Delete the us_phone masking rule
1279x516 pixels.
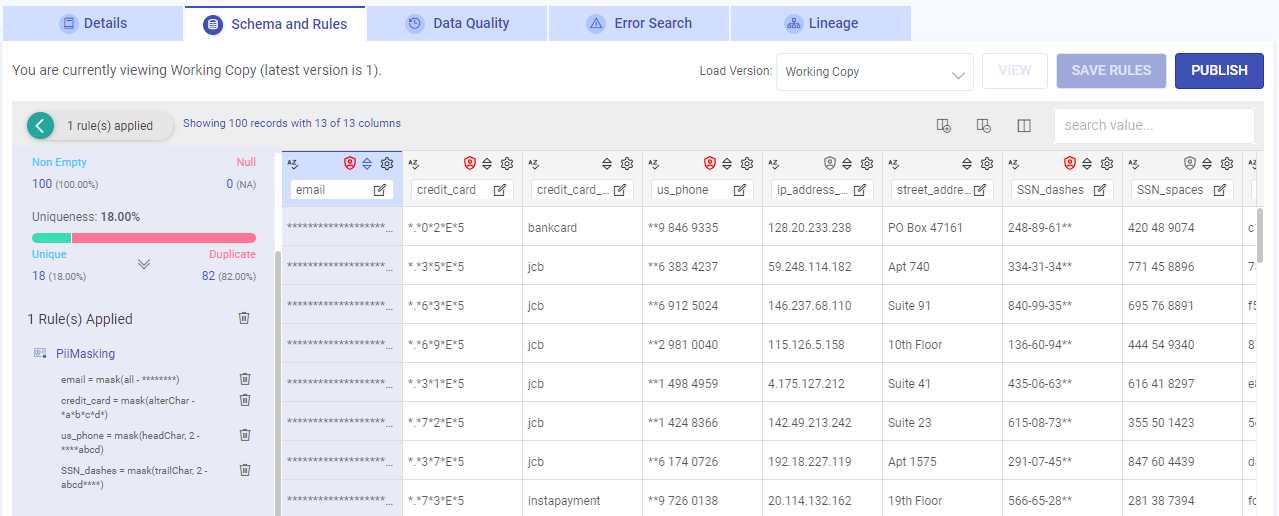coord(245,435)
